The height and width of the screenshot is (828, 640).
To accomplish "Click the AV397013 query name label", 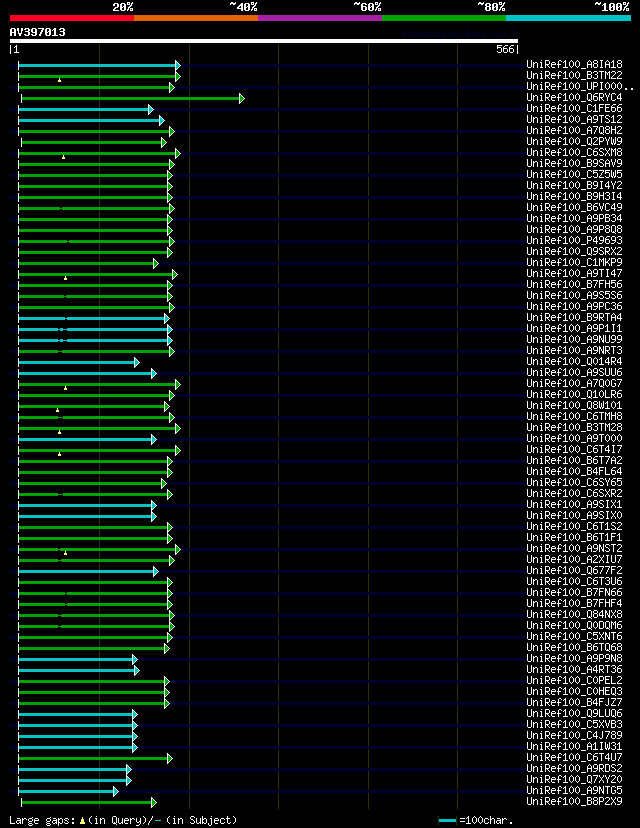I will pyautogui.click(x=37, y=32).
